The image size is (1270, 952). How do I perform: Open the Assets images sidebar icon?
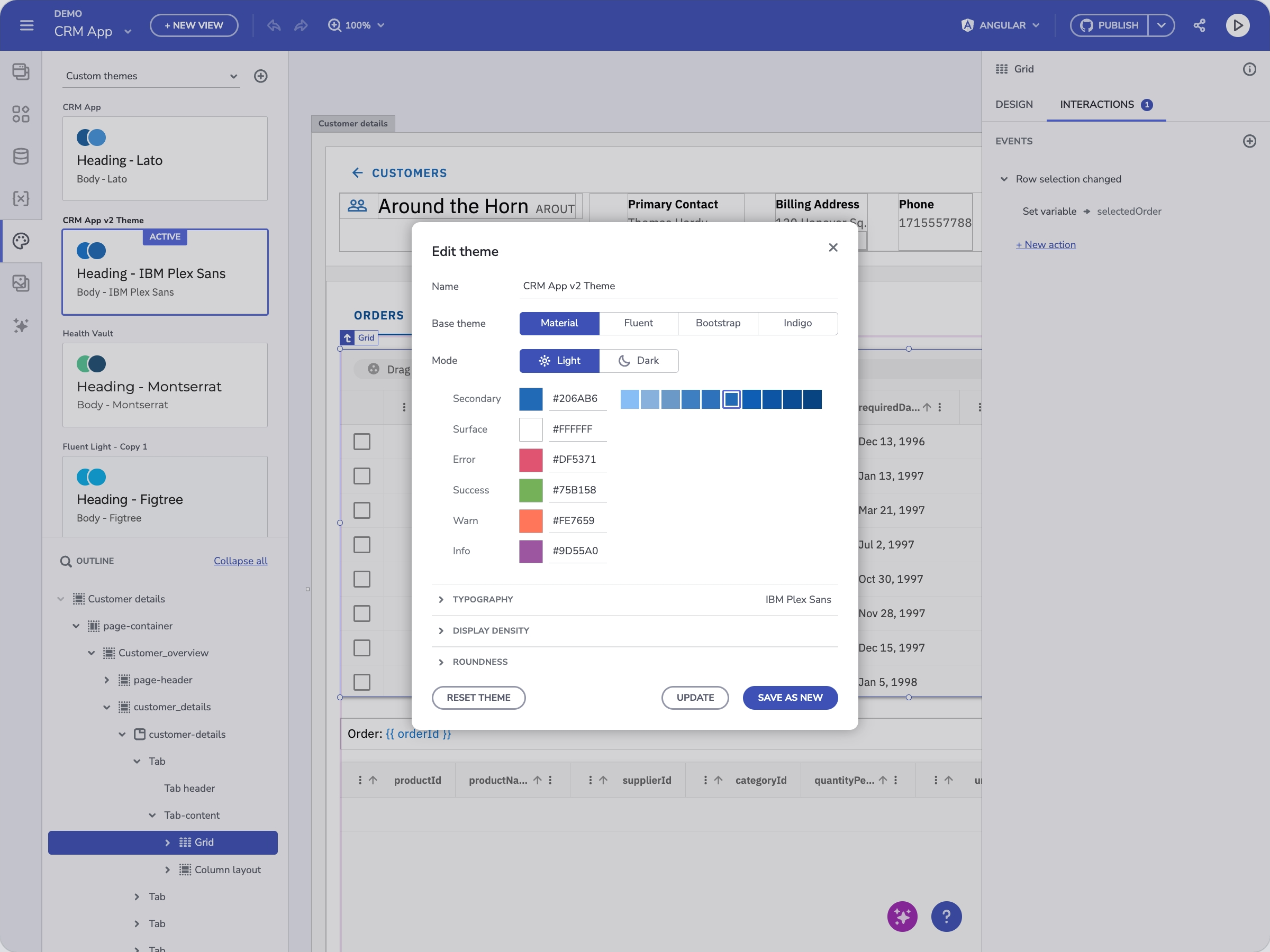point(21,283)
